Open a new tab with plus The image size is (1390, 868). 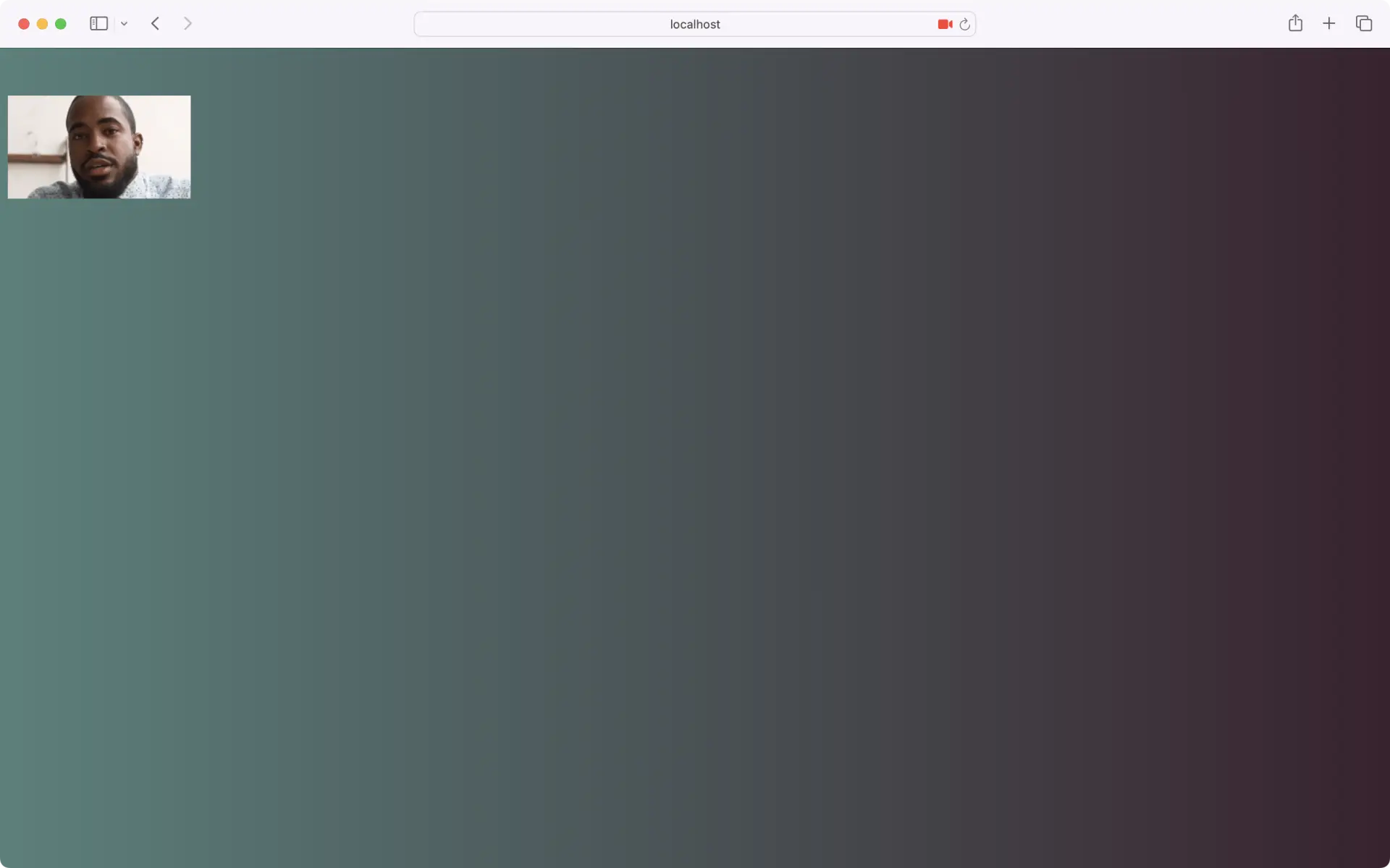point(1328,24)
